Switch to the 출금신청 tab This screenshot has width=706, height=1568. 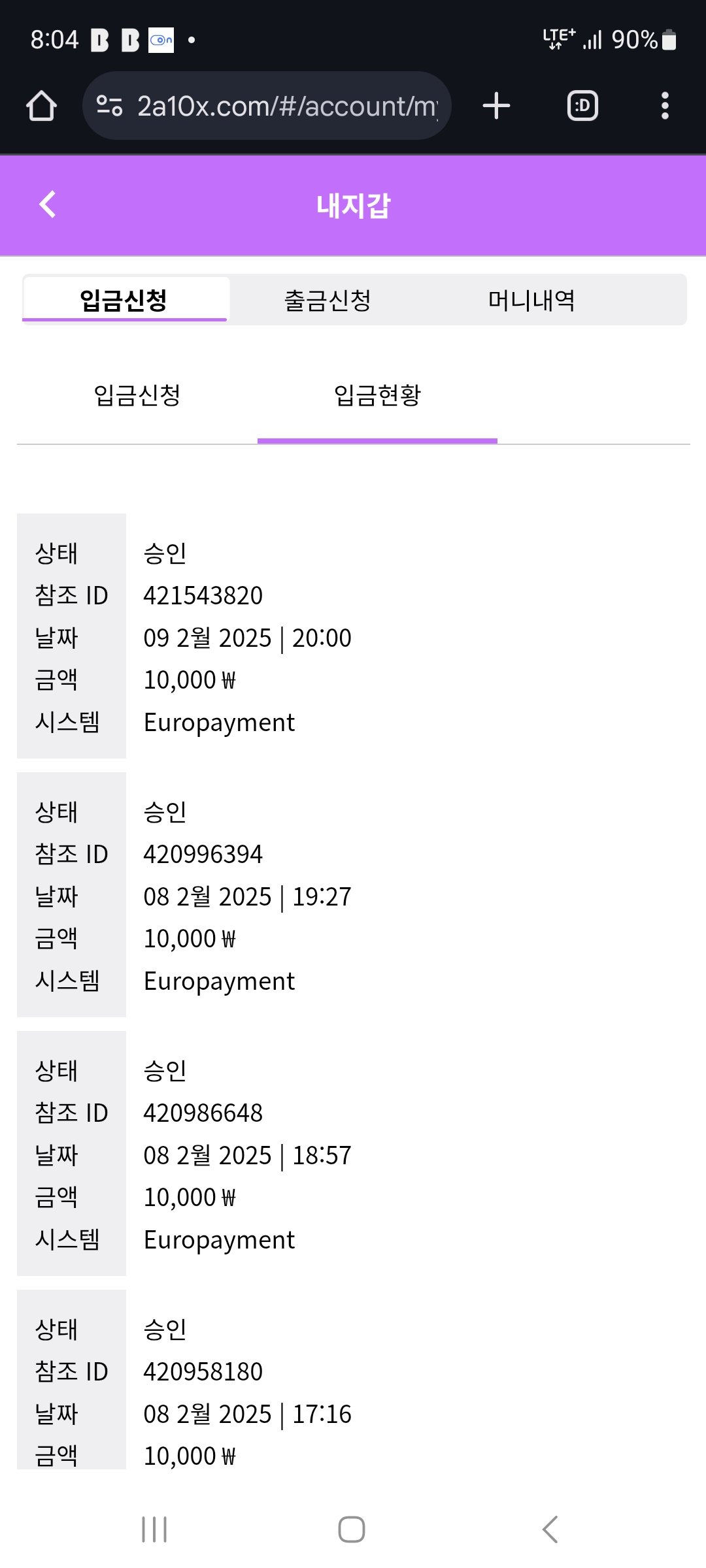328,301
